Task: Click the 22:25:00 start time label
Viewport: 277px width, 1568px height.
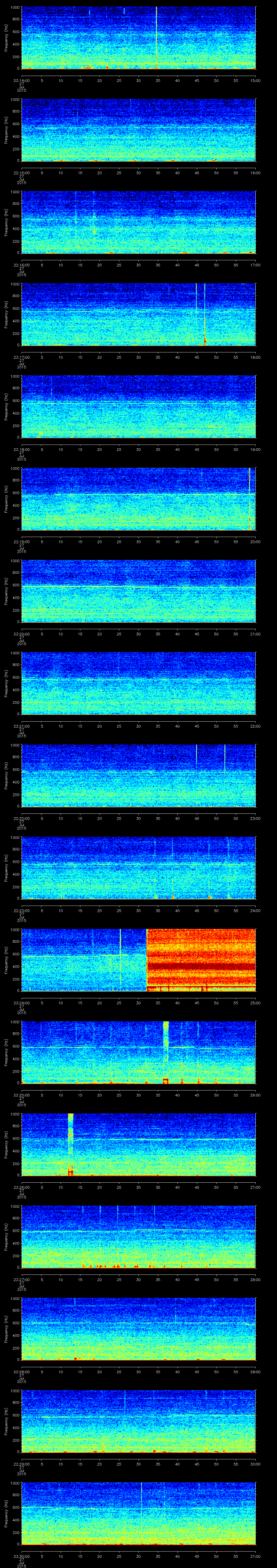Action: coord(21,1095)
